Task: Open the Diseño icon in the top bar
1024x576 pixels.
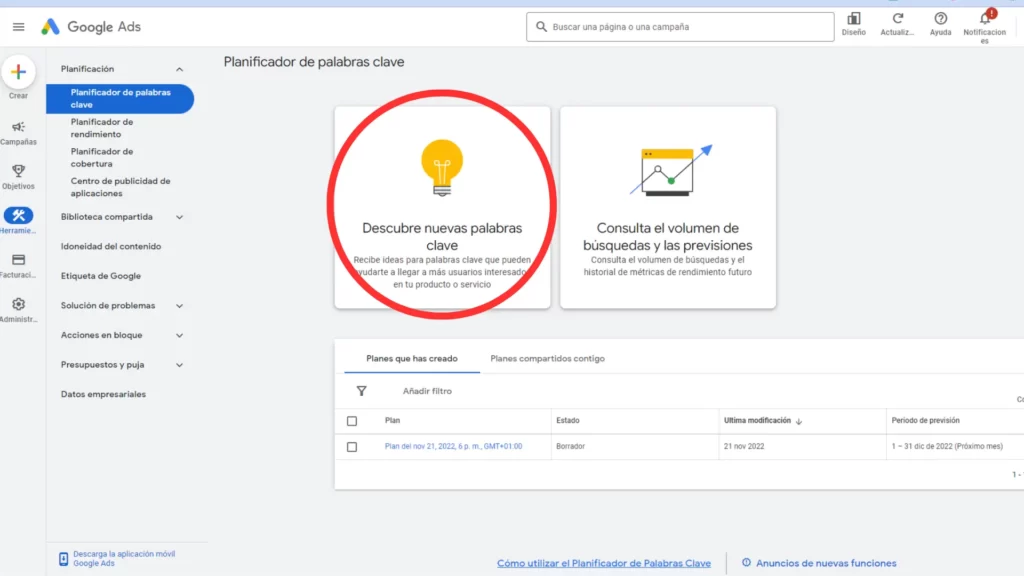Action: pos(853,20)
